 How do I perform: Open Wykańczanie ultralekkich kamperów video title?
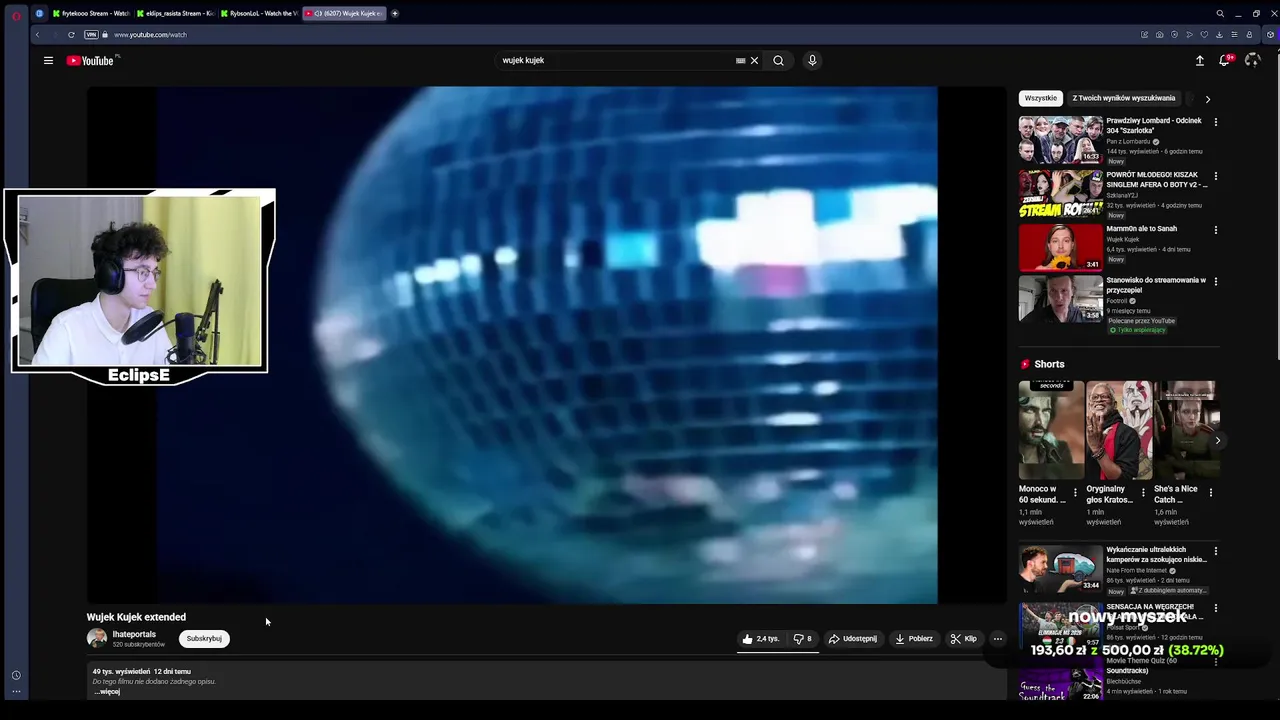[x=1157, y=555]
